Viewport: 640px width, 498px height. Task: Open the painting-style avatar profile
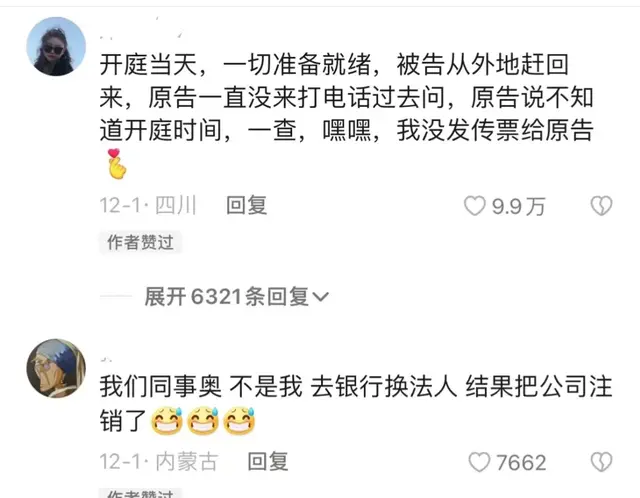(x=56, y=368)
